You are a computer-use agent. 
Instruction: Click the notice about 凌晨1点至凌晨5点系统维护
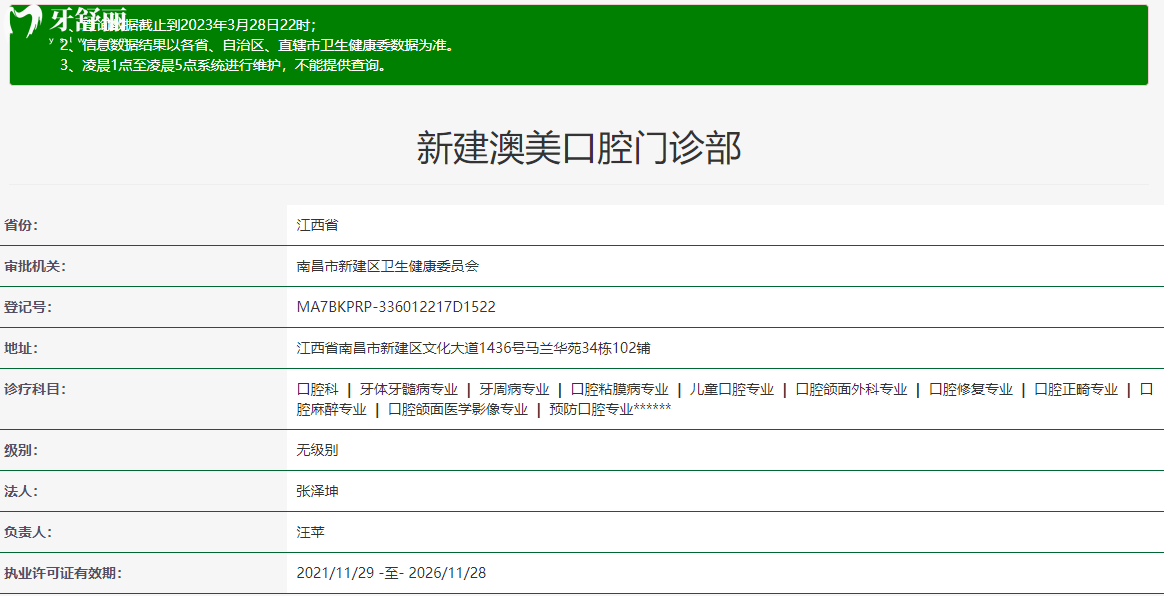(223, 65)
